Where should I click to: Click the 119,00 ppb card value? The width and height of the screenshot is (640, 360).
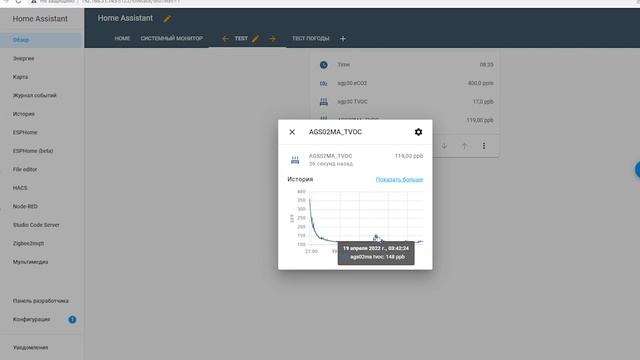(480, 120)
